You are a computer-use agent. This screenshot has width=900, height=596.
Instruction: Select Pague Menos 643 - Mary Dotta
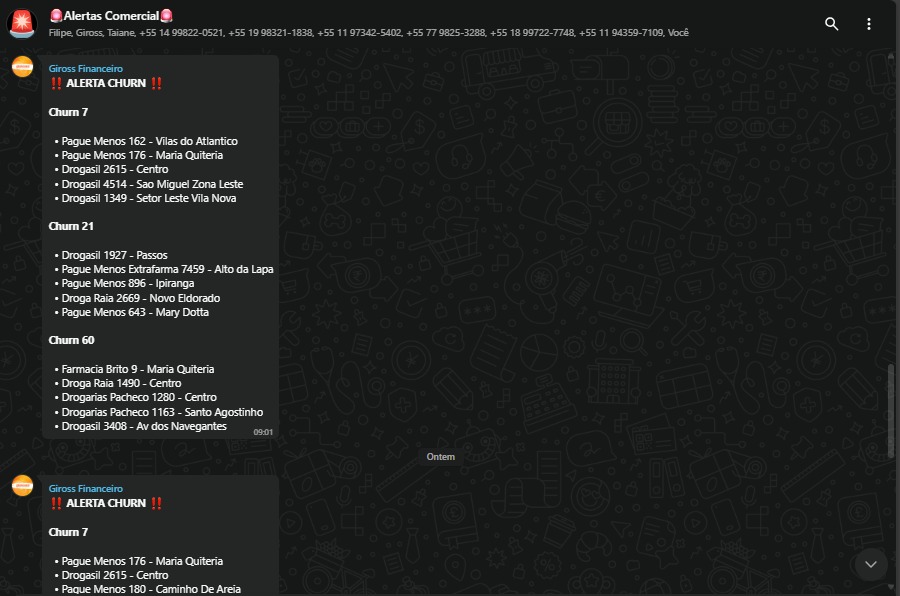[135, 312]
